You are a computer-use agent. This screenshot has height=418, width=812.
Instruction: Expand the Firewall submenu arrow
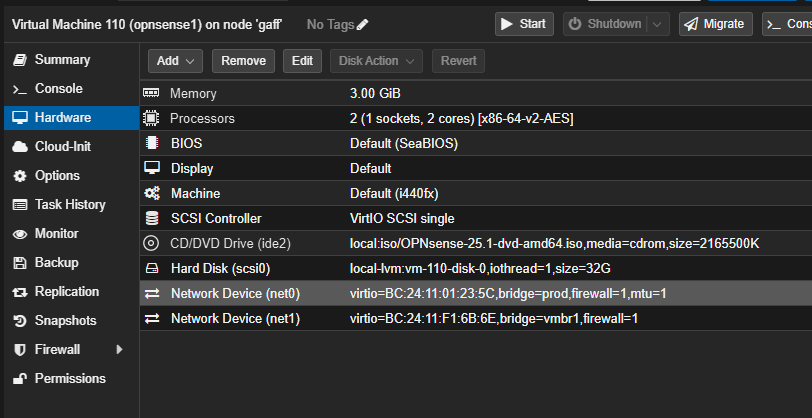click(x=120, y=349)
